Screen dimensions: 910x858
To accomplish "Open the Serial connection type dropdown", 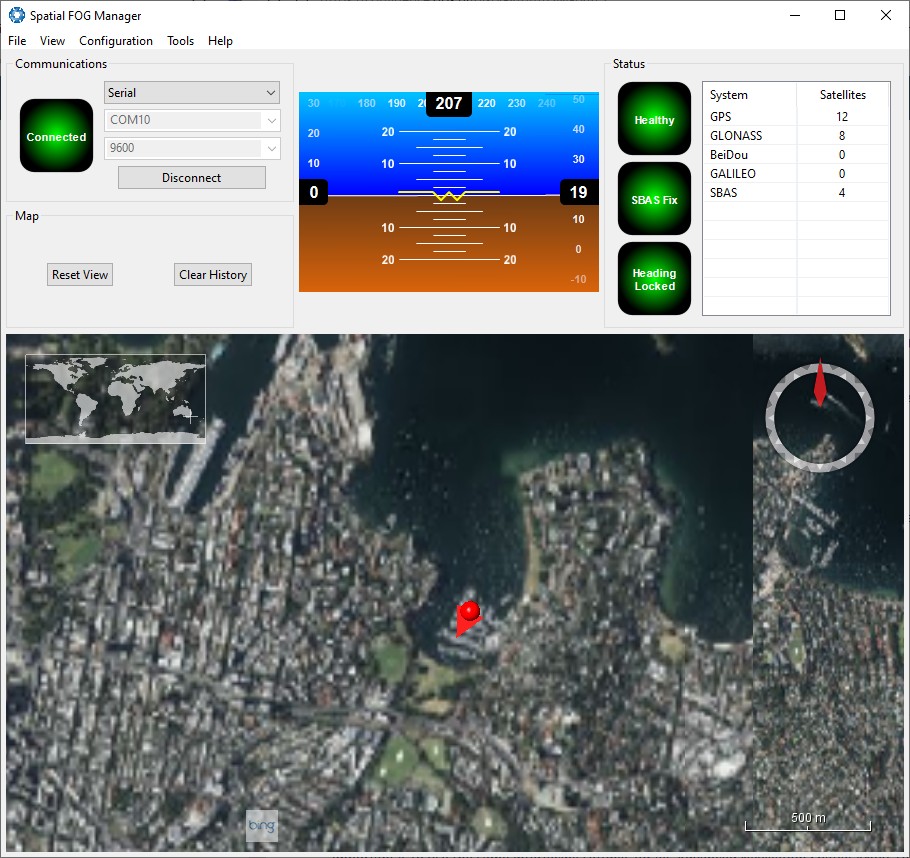I will point(192,93).
